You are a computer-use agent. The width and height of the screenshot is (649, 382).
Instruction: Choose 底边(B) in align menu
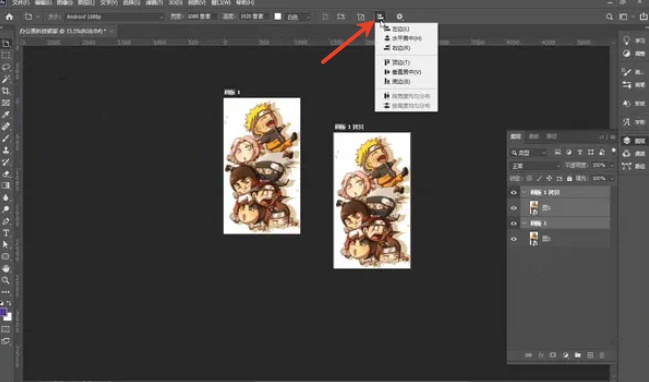point(406,82)
